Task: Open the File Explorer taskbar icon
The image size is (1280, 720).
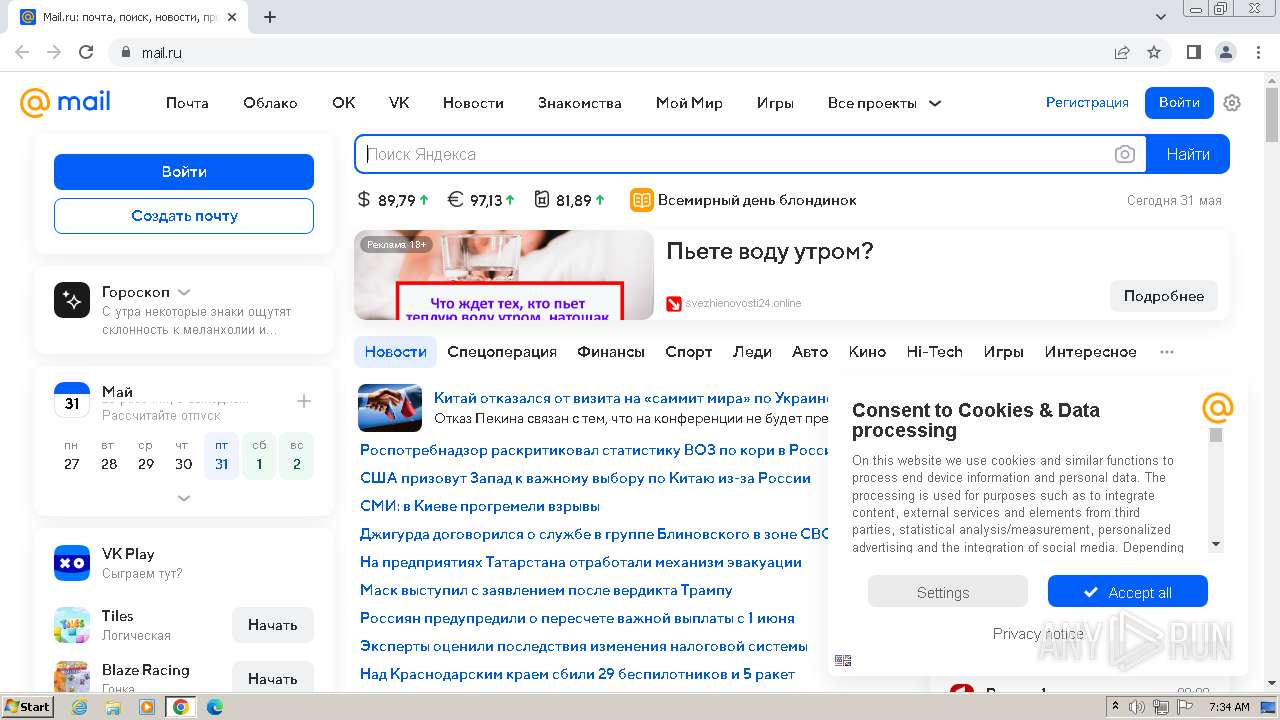Action: click(x=113, y=707)
